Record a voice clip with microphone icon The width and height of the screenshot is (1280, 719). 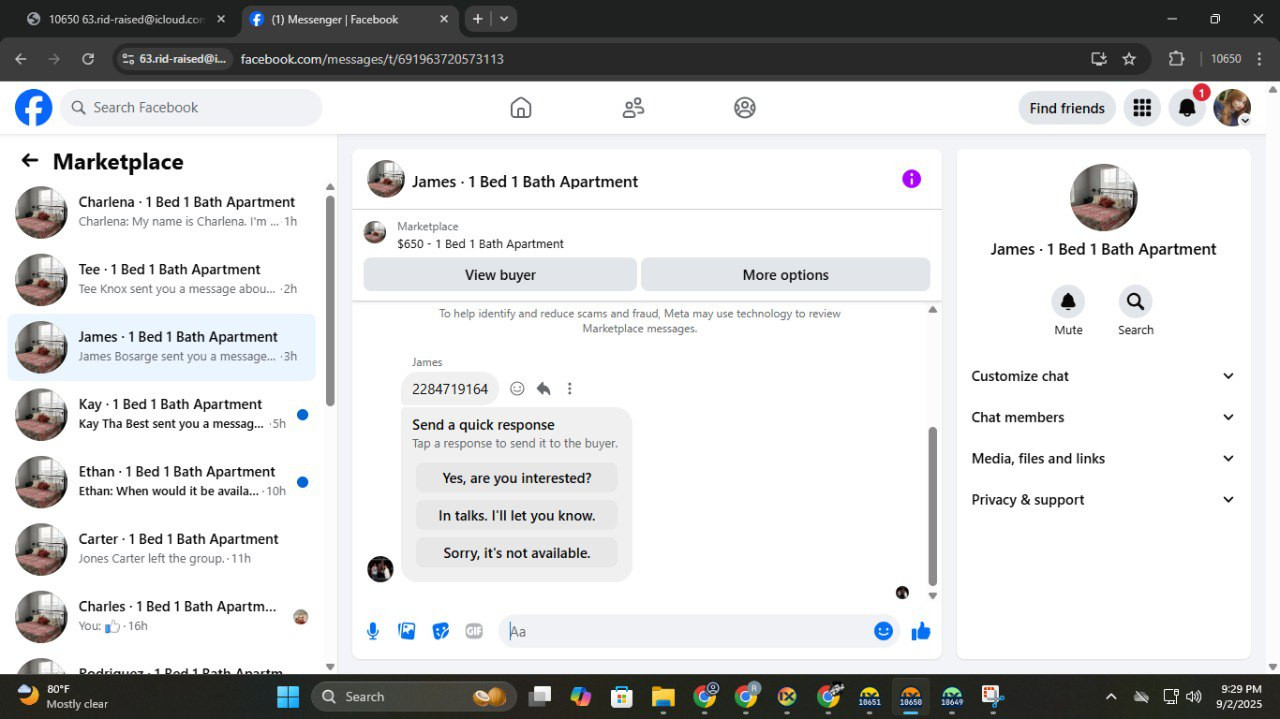pos(373,631)
